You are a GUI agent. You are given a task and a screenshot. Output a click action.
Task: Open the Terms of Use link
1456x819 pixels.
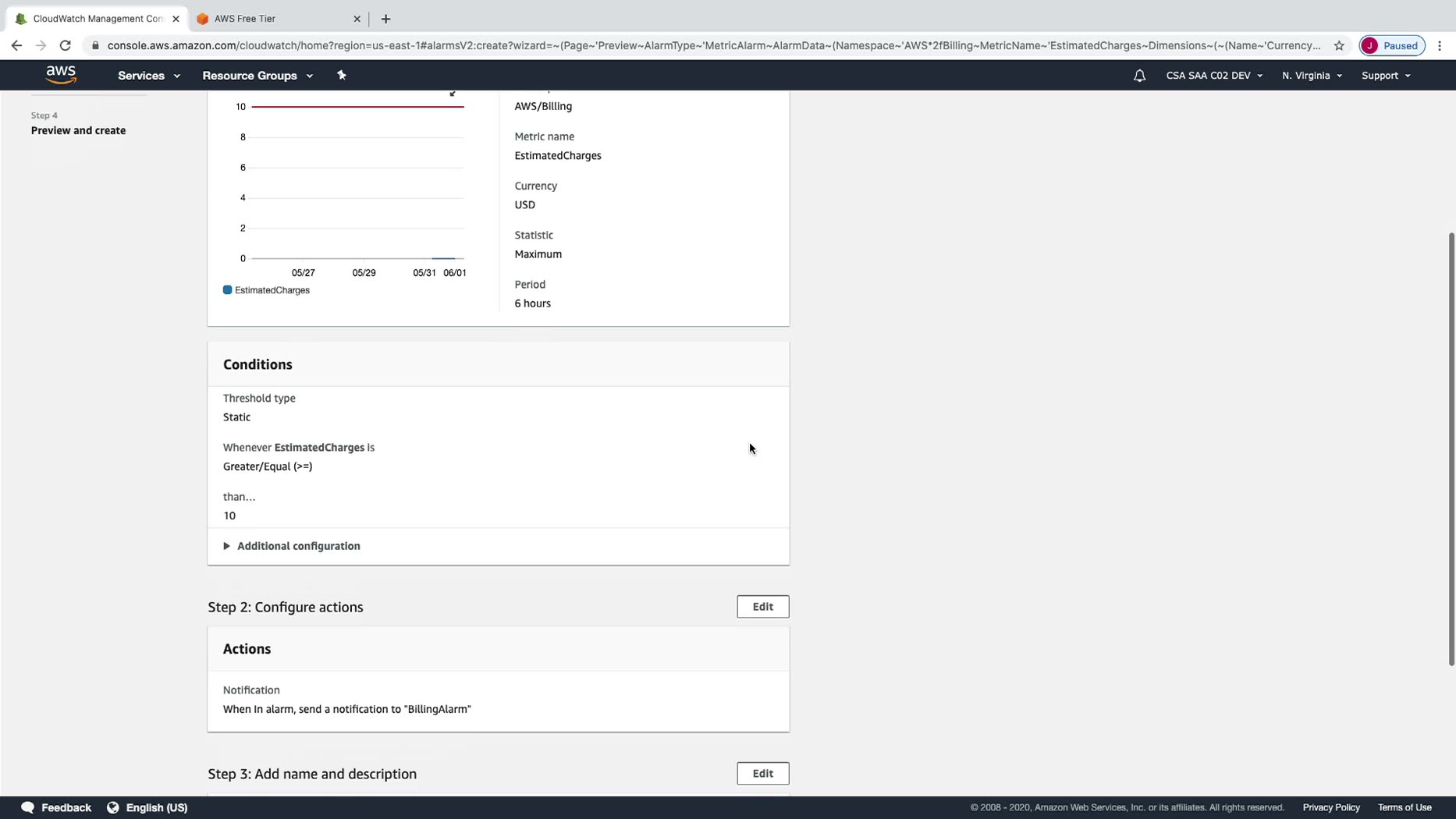point(1405,807)
